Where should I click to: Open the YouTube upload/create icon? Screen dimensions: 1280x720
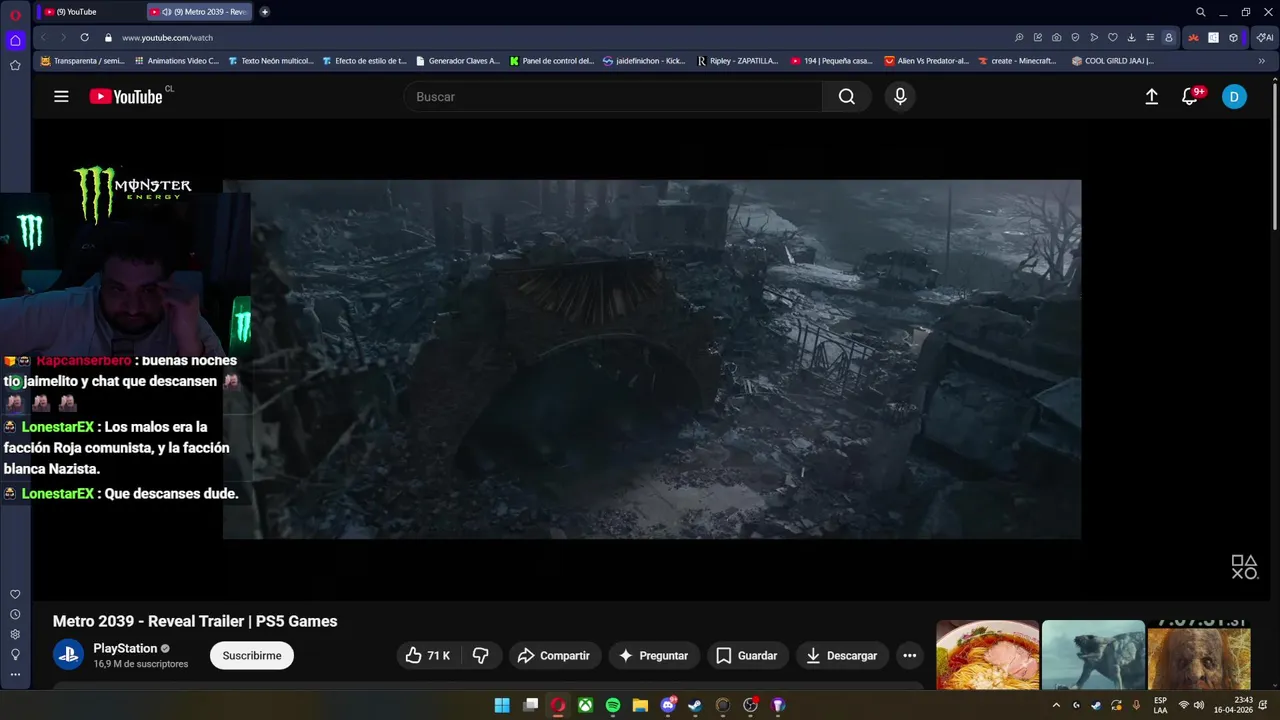tap(1151, 97)
